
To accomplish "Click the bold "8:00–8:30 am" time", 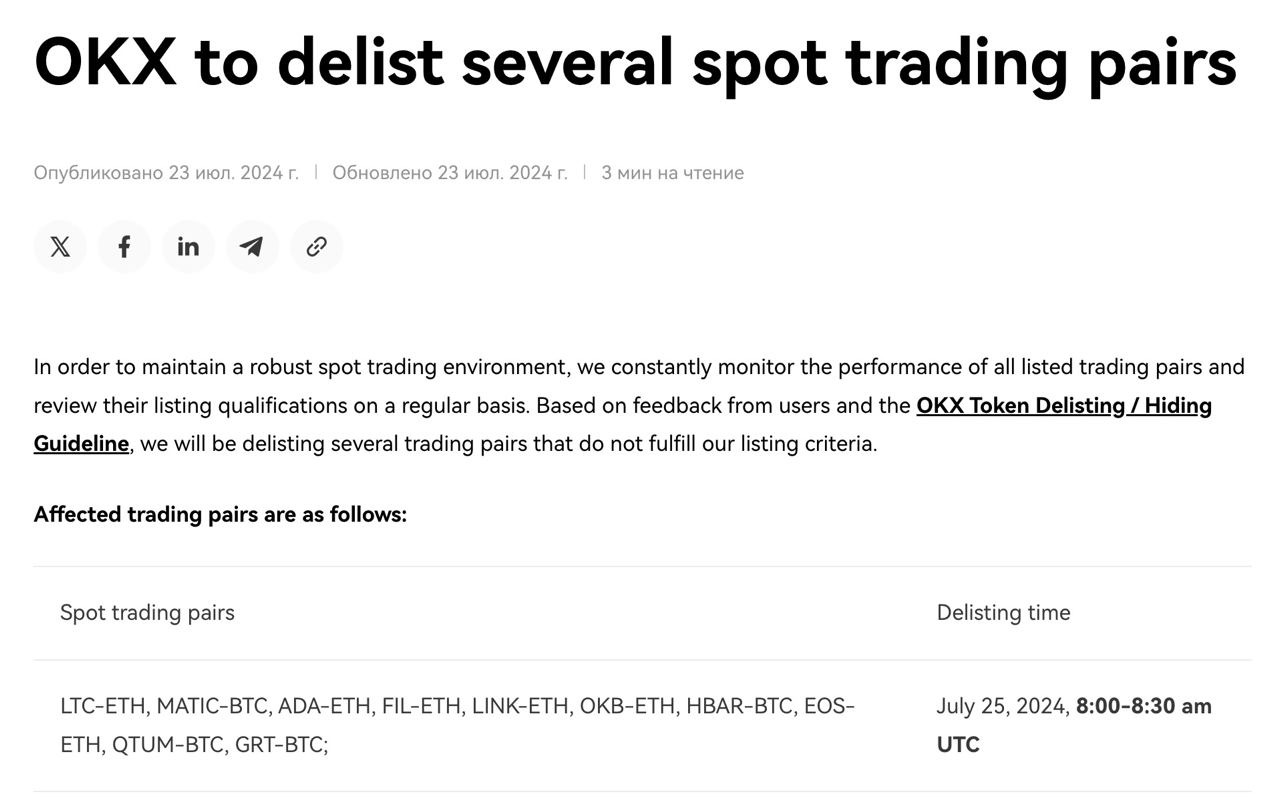I will (x=1143, y=707).
